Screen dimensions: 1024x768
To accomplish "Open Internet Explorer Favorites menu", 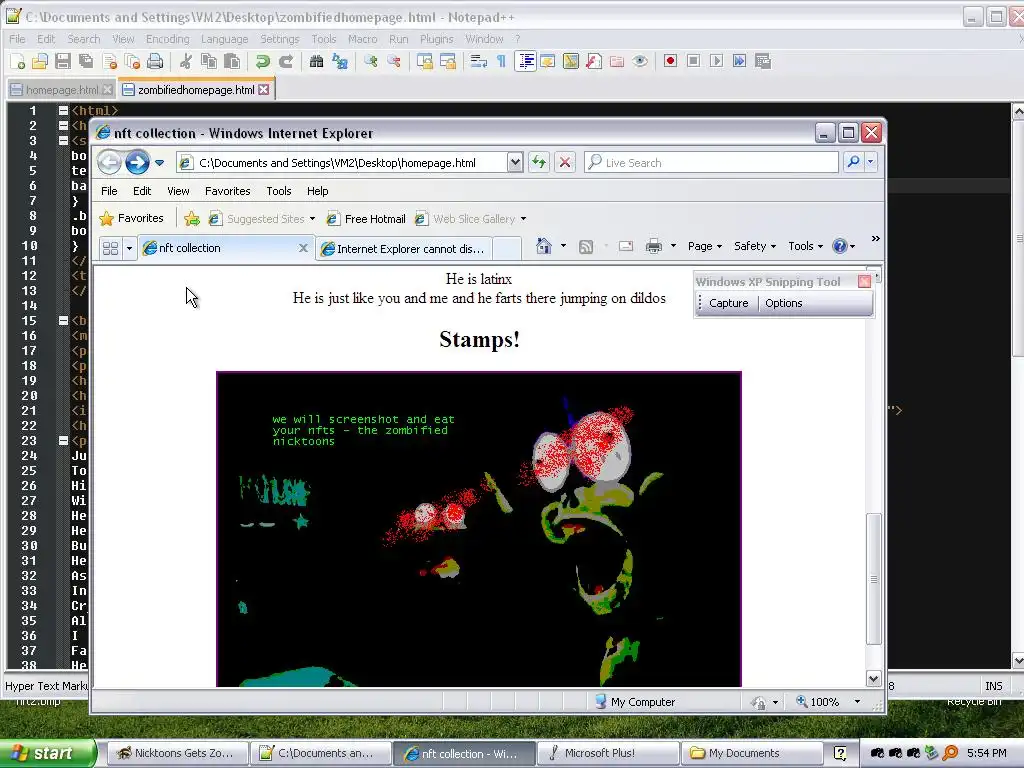I will tap(227, 191).
